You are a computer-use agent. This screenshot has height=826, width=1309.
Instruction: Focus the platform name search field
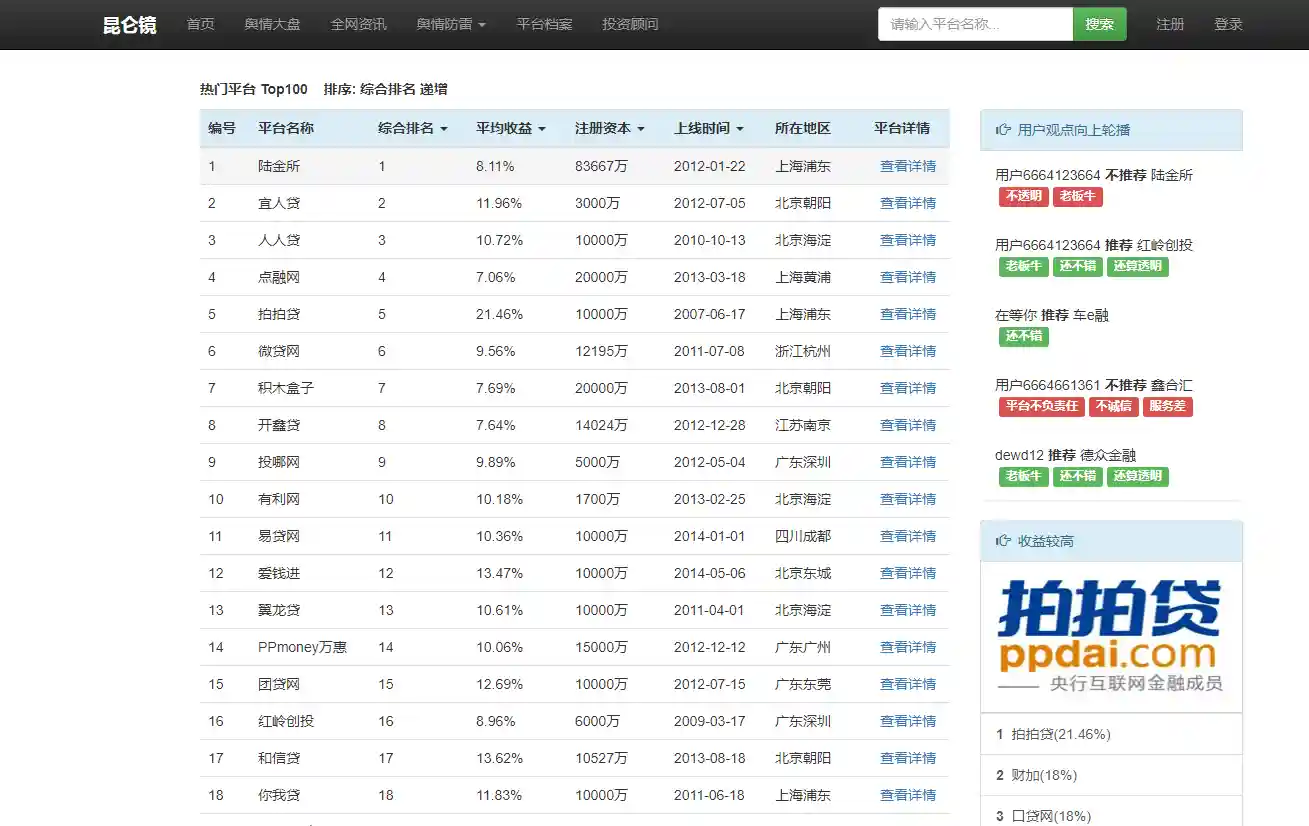[974, 24]
